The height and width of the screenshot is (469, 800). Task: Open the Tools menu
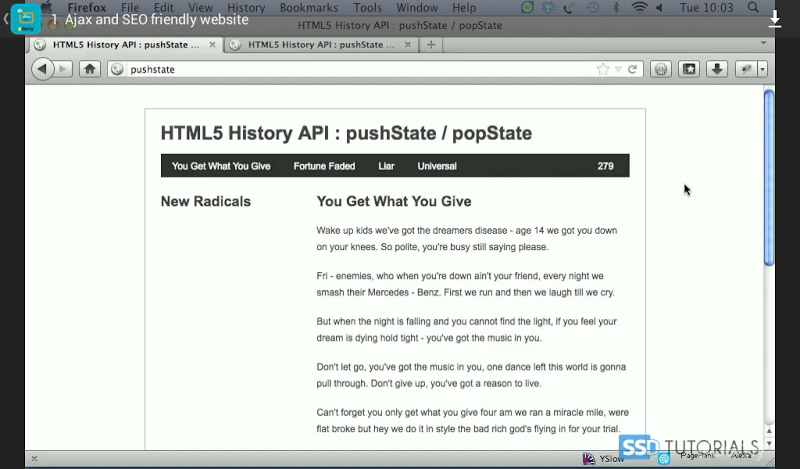point(367,8)
